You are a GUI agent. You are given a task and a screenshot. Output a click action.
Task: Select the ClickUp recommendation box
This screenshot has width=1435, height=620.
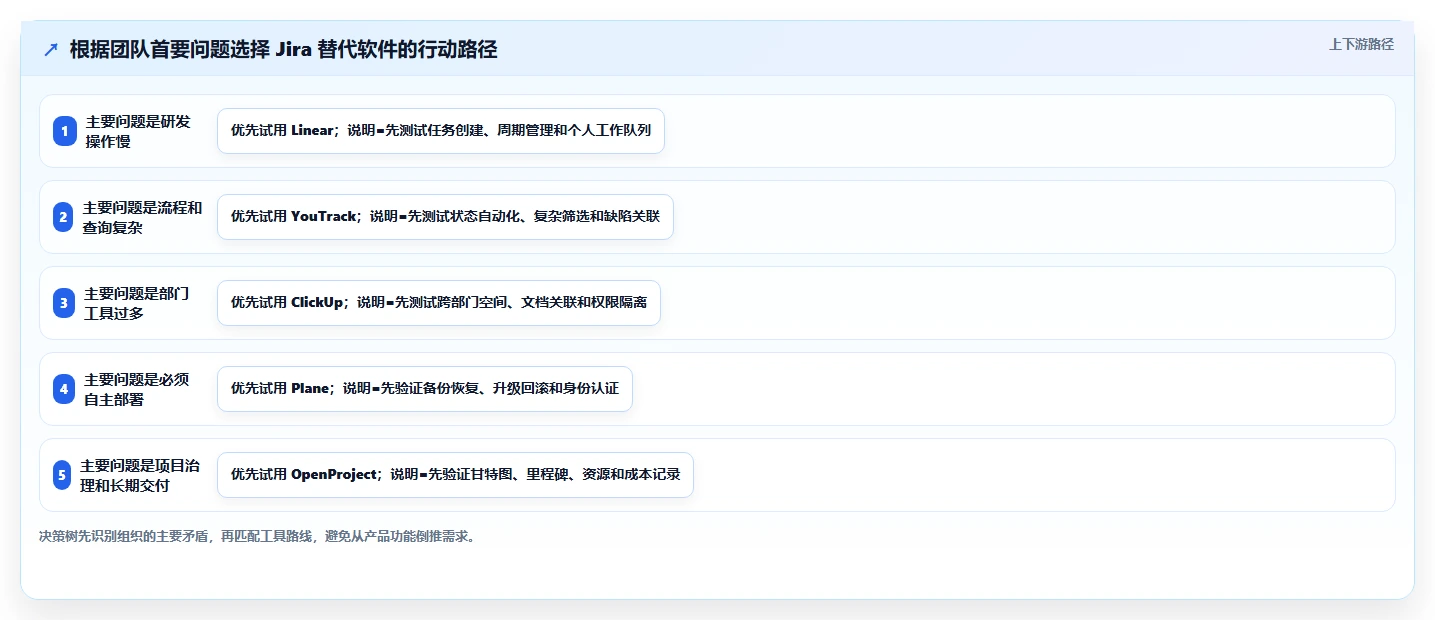click(439, 303)
